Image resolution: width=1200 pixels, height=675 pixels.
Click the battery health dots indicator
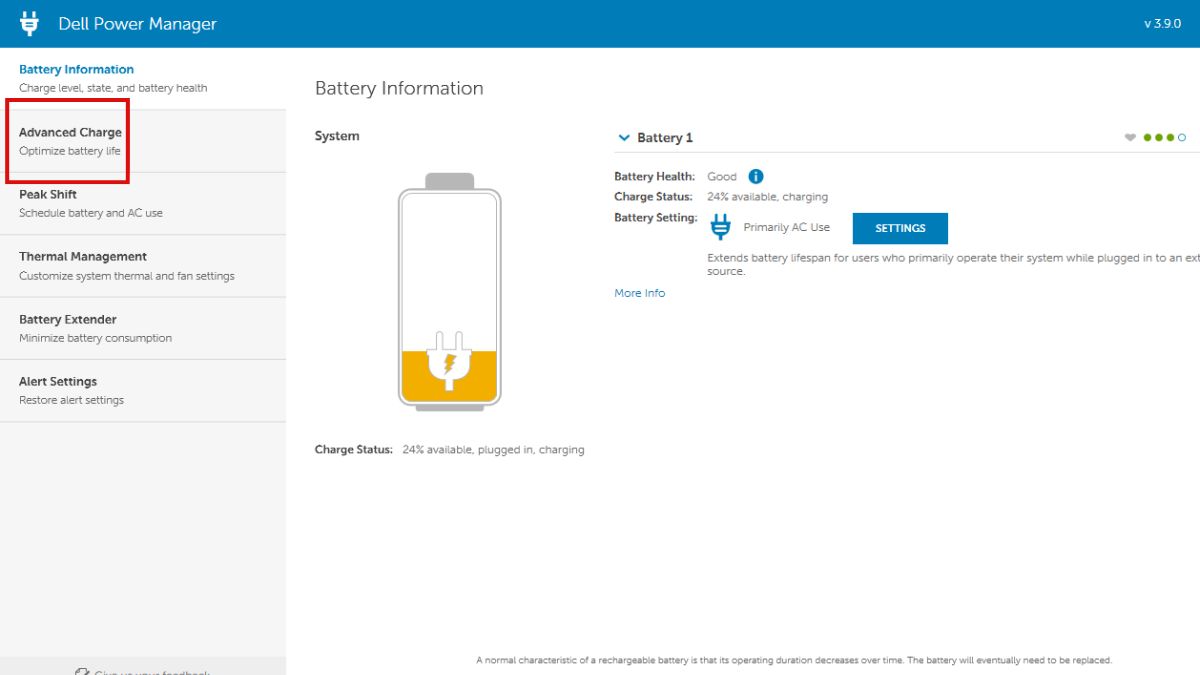1165,138
